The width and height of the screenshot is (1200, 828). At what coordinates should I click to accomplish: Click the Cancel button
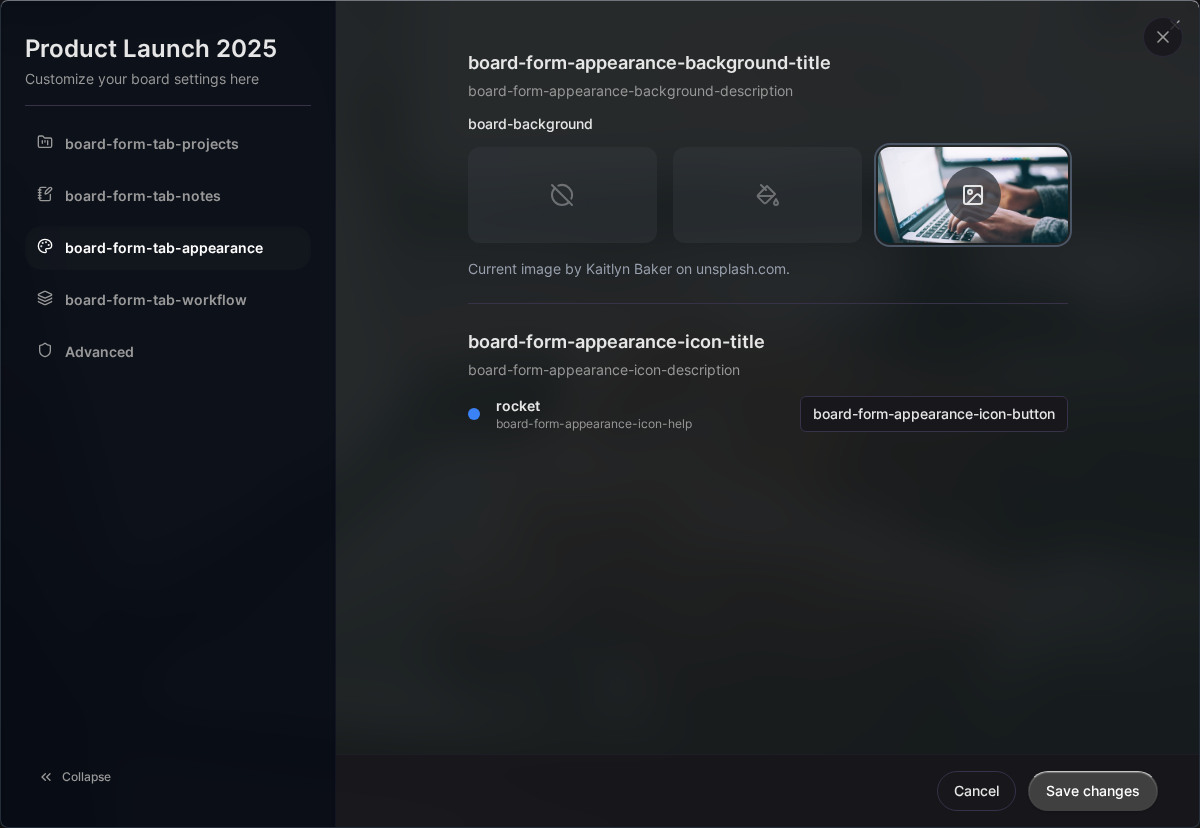(x=976, y=791)
